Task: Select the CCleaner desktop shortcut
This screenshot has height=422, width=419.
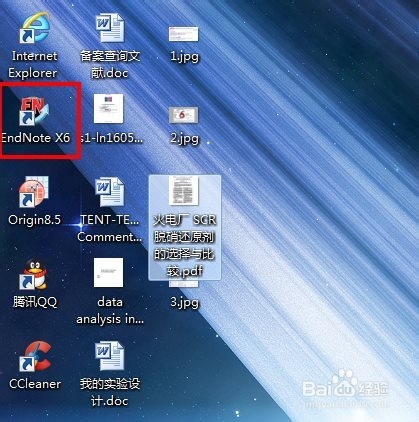Action: tap(35, 356)
